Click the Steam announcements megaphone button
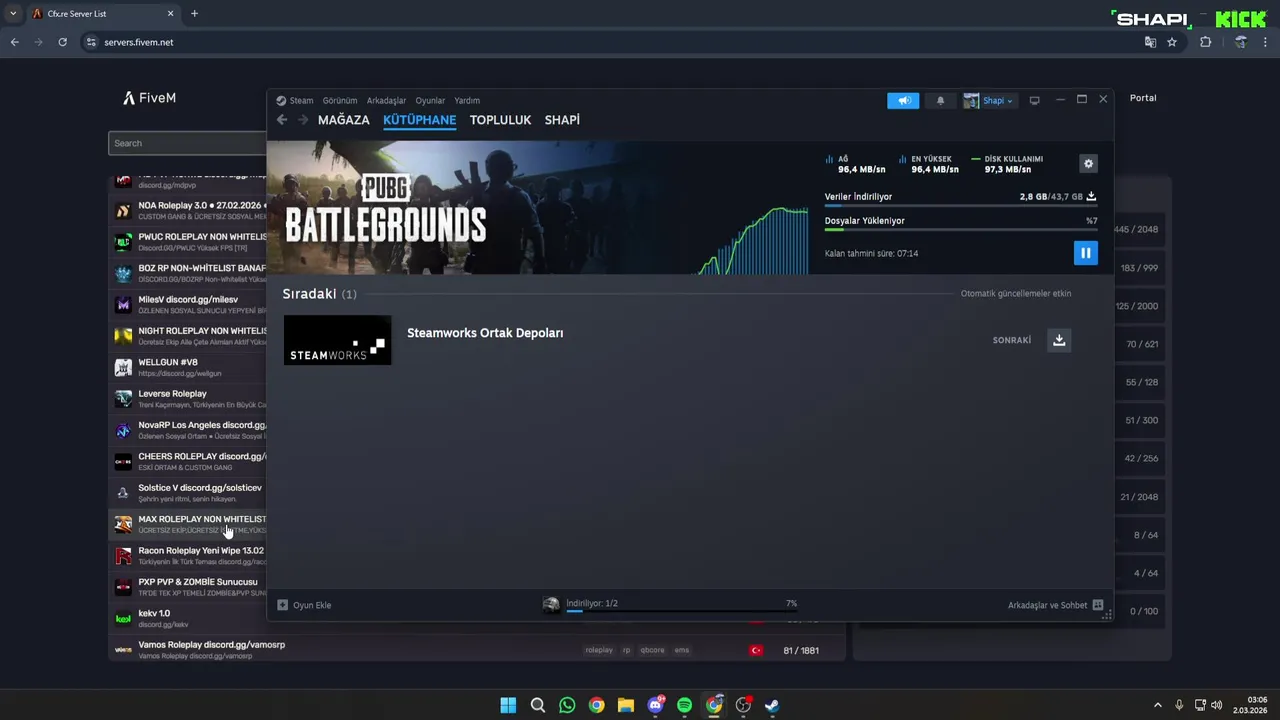Screen dimensions: 1280x720 point(903,101)
